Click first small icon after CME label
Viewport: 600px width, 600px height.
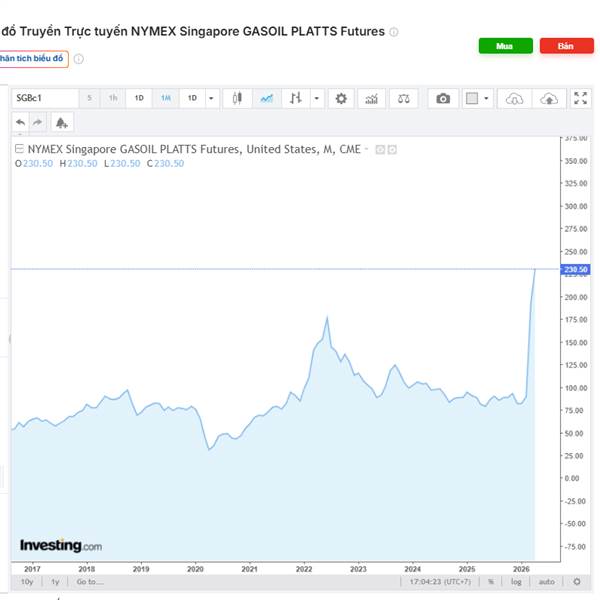click(x=380, y=150)
